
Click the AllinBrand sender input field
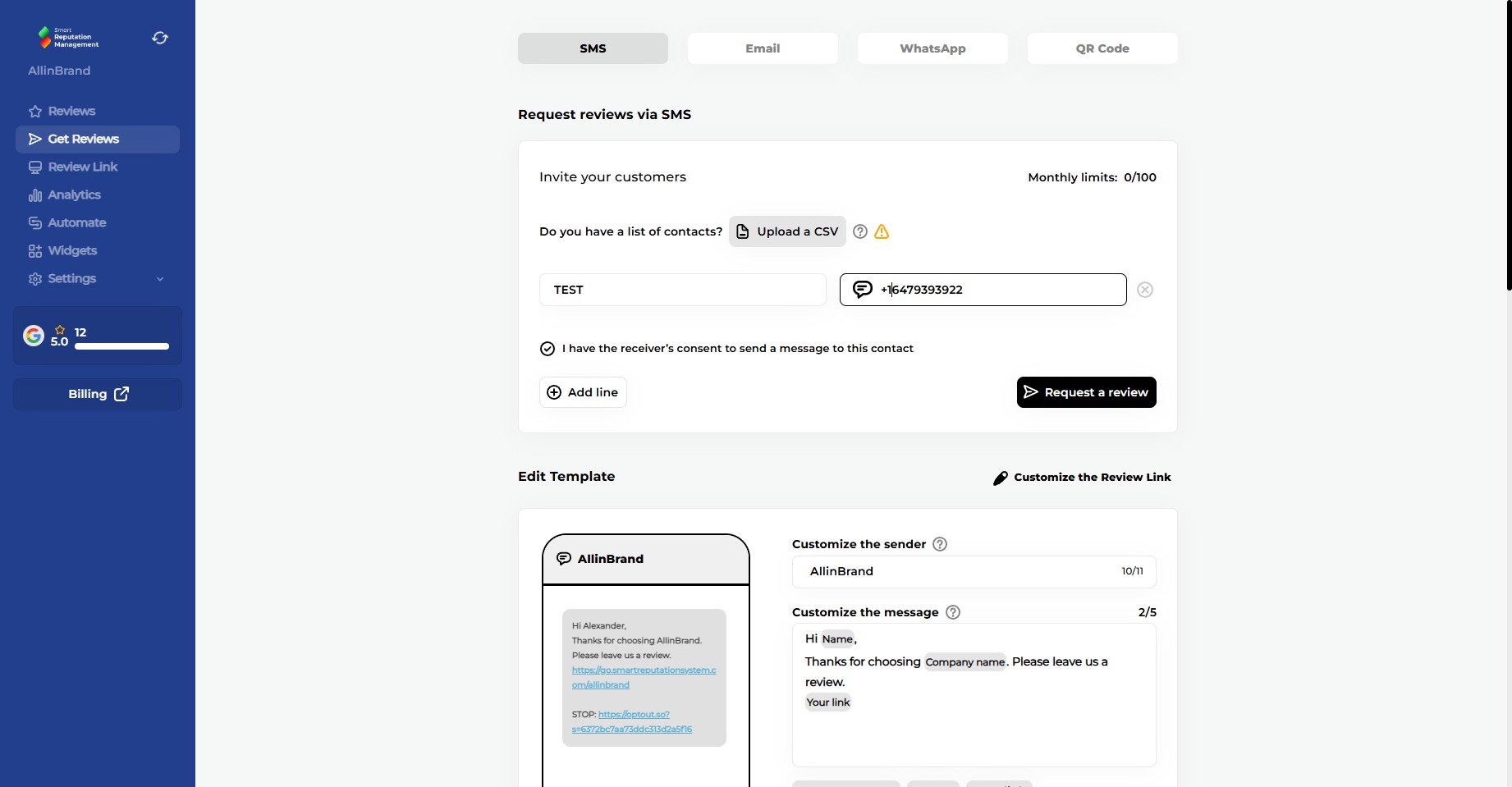(x=974, y=572)
